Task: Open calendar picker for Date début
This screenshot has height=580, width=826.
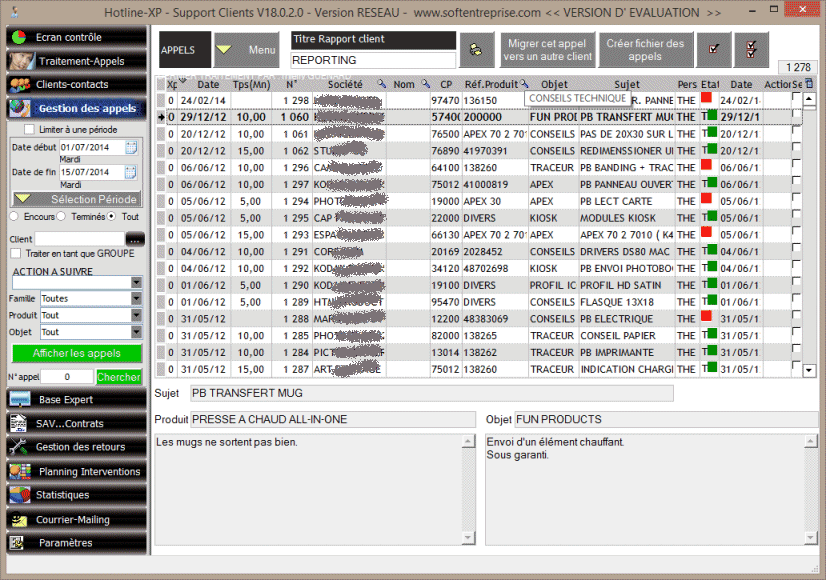Action: pyautogui.click(x=132, y=148)
